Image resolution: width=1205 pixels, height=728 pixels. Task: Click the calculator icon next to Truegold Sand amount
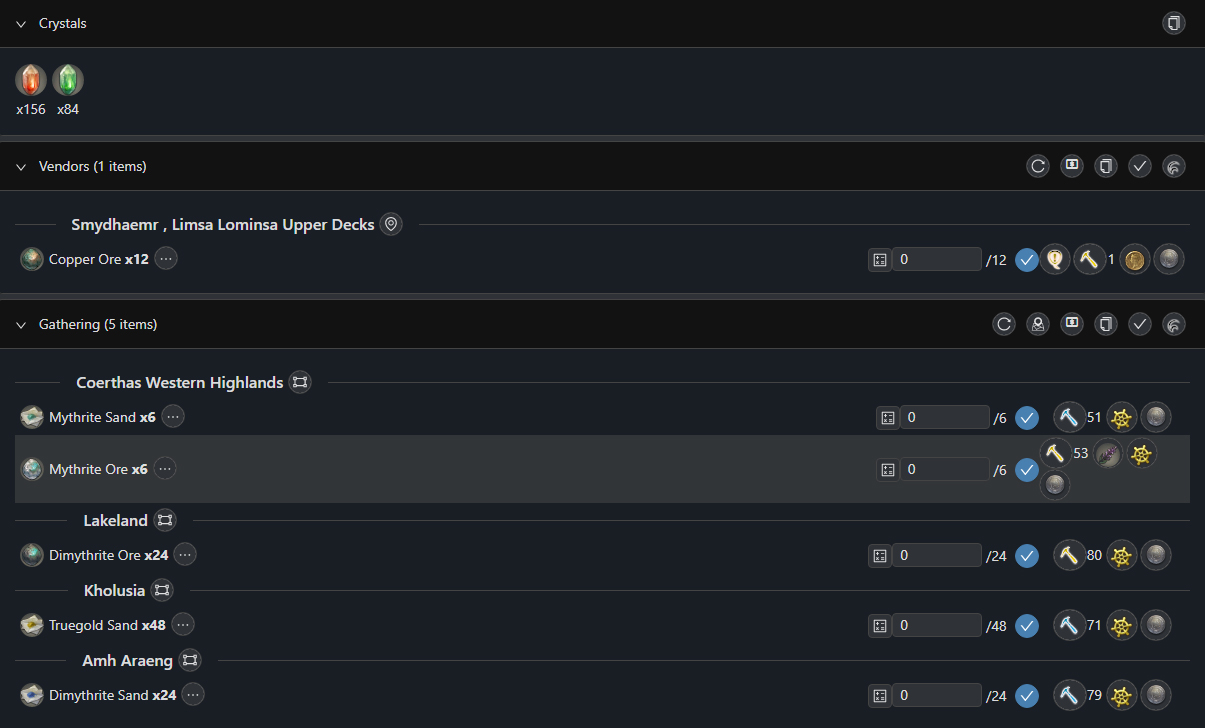click(x=879, y=624)
